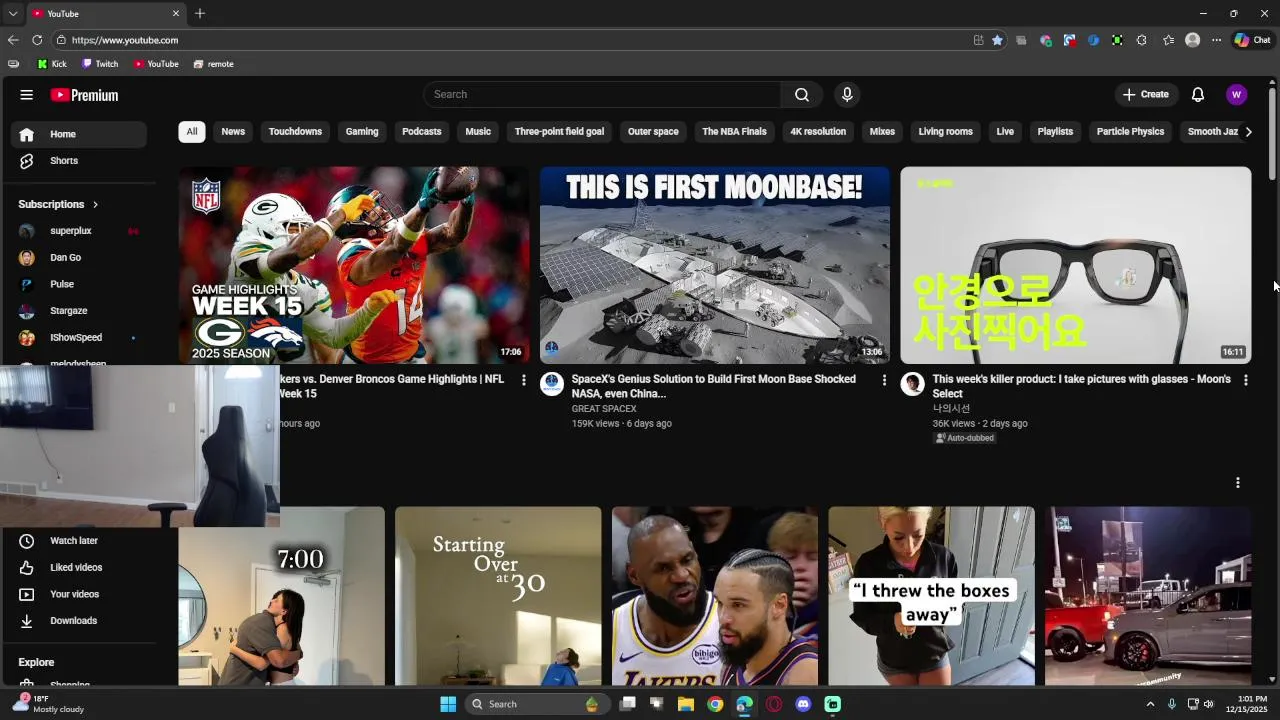Viewport: 1280px width, 720px height.
Task: Start voice search with microphone icon
Action: click(x=847, y=94)
